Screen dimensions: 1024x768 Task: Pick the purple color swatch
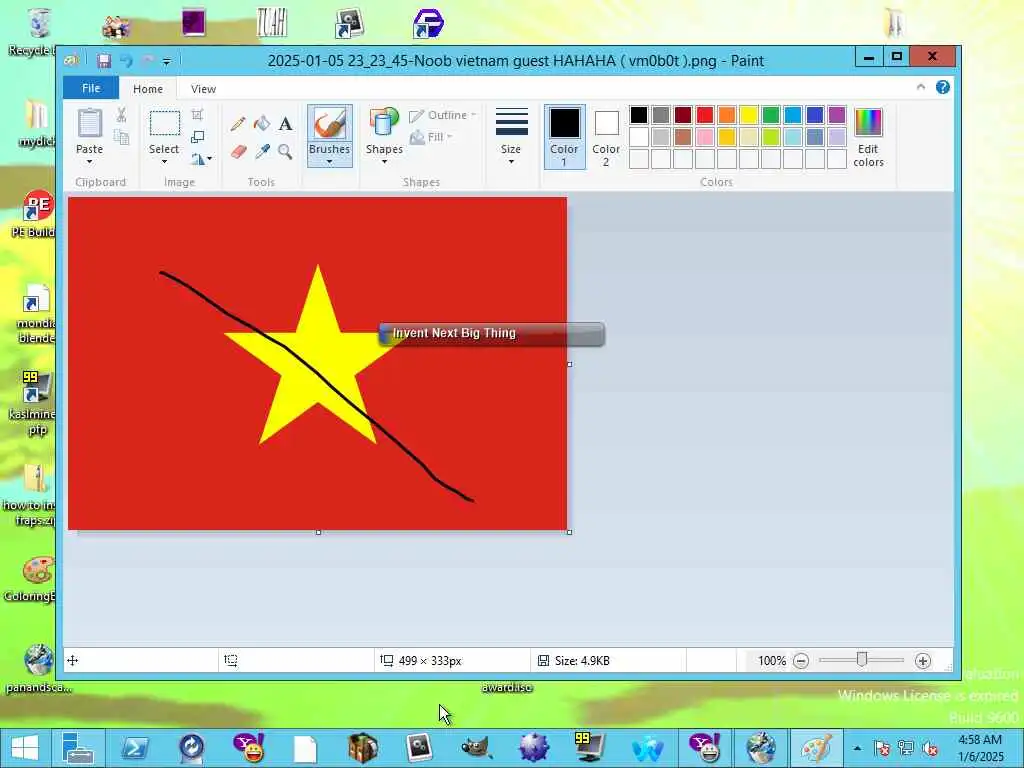837,116
